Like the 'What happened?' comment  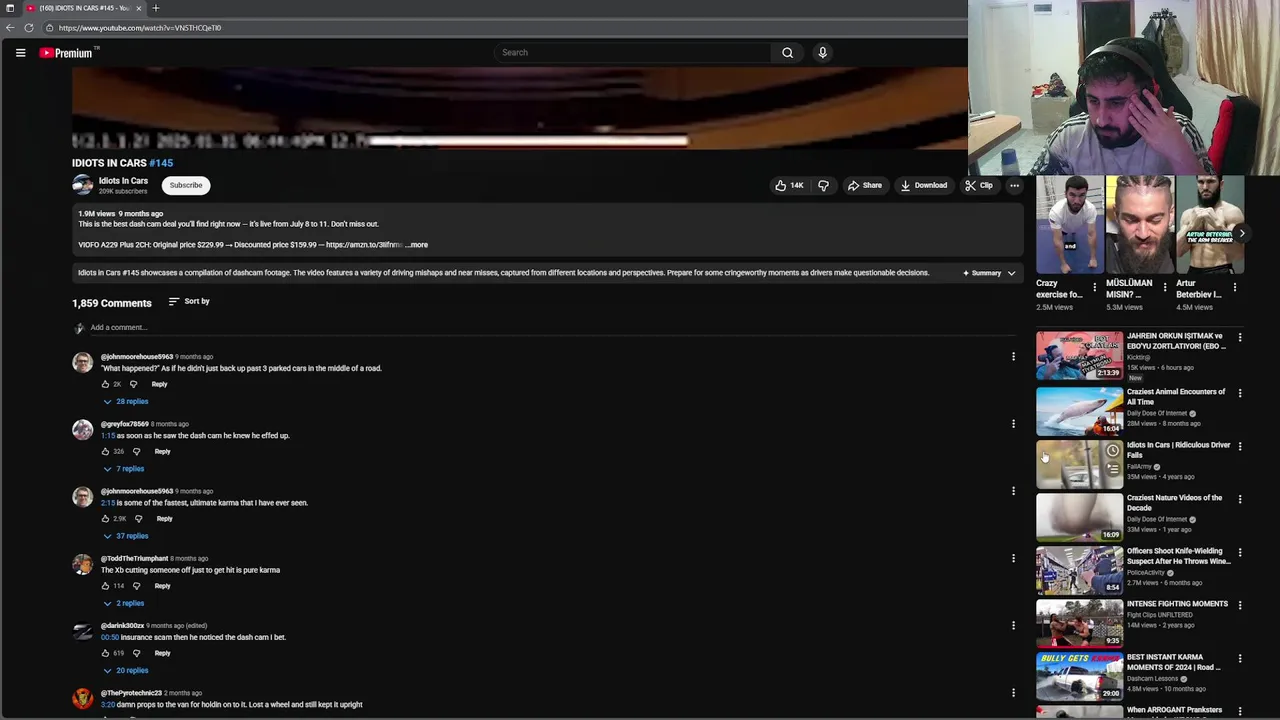(x=105, y=384)
